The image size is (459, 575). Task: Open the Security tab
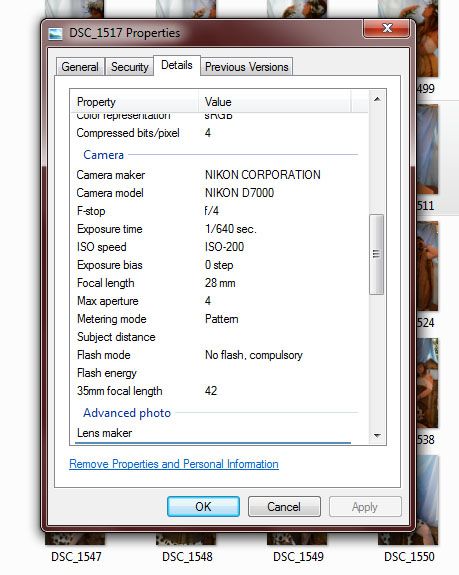coord(129,67)
